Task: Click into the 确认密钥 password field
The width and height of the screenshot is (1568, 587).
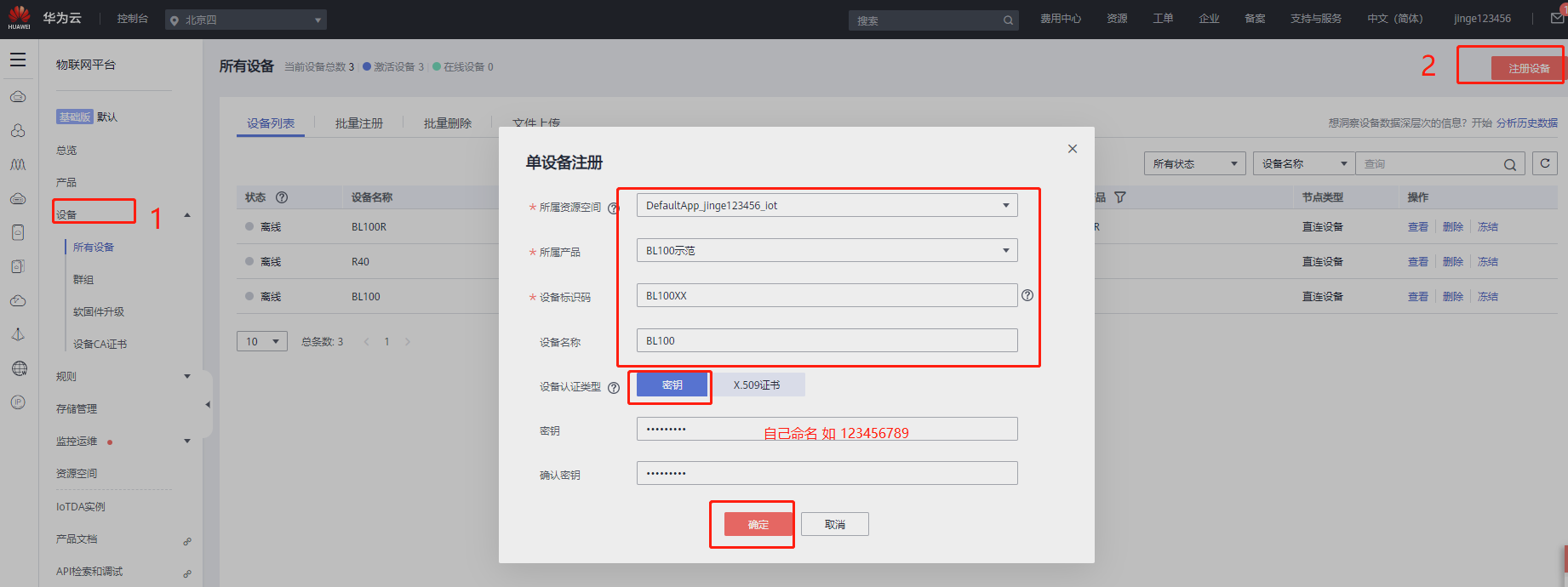Action: pos(827,473)
